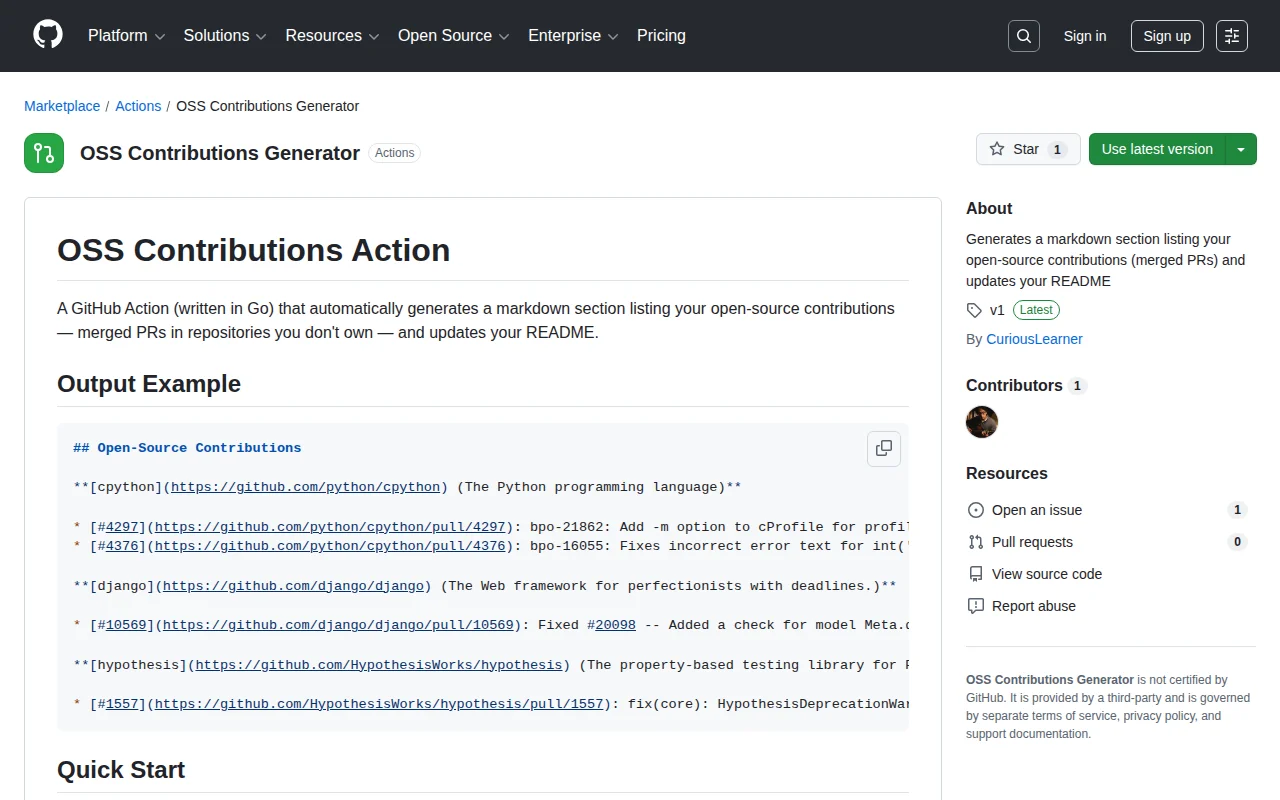The height and width of the screenshot is (800, 1280).
Task: Open the CuriousLearner author profile
Action: pyautogui.click(x=1034, y=339)
